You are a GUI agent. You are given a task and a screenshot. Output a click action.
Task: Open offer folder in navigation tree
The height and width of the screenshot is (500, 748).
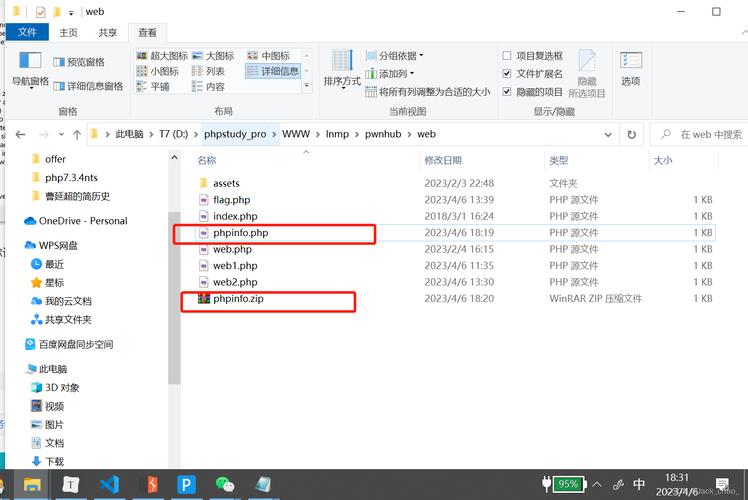pyautogui.click(x=48, y=159)
